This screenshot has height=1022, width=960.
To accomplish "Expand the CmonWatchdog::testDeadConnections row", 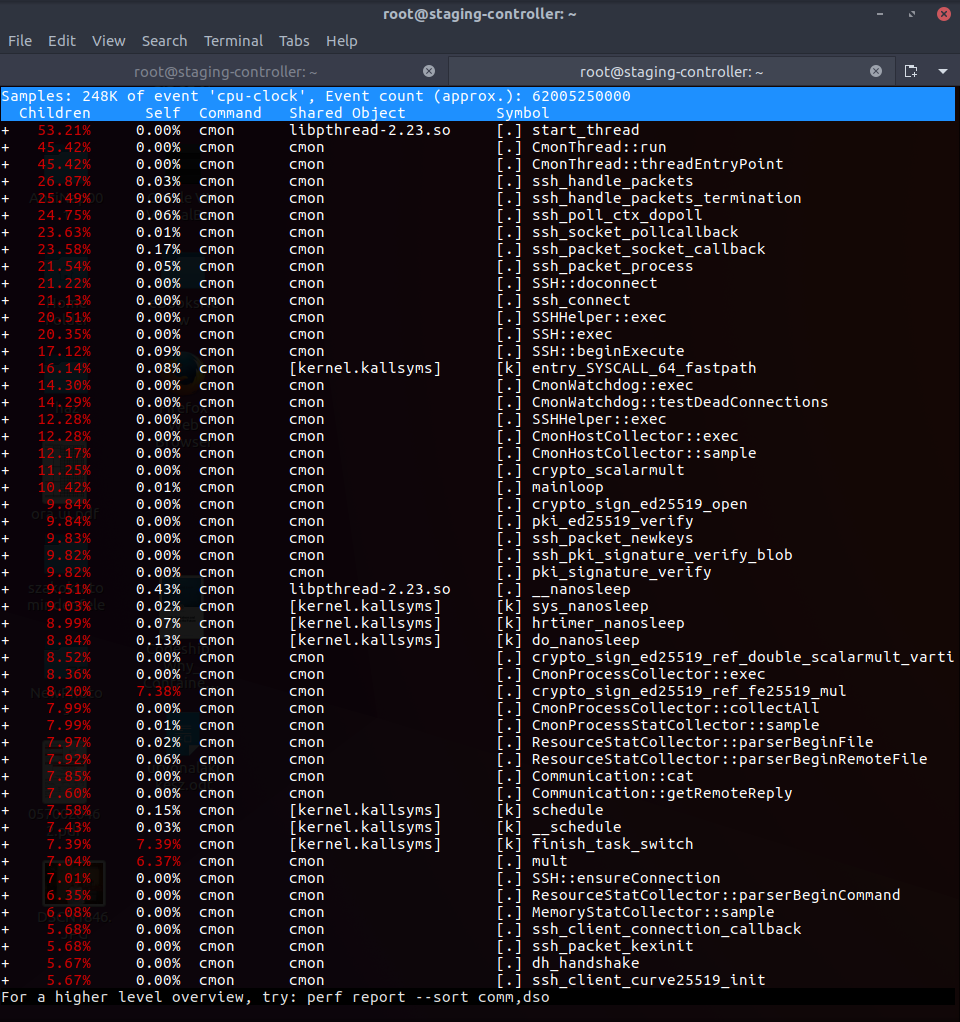I will tap(5, 402).
